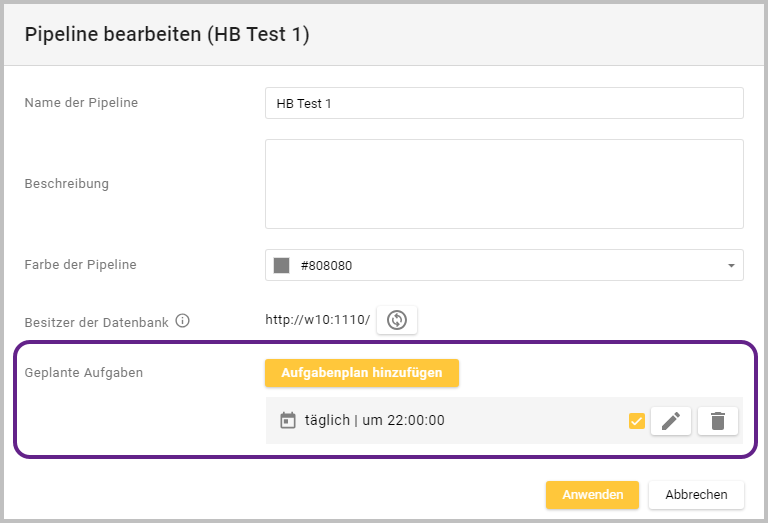Edit the daily schedule with the pencil icon
The image size is (768, 523).
(670, 421)
